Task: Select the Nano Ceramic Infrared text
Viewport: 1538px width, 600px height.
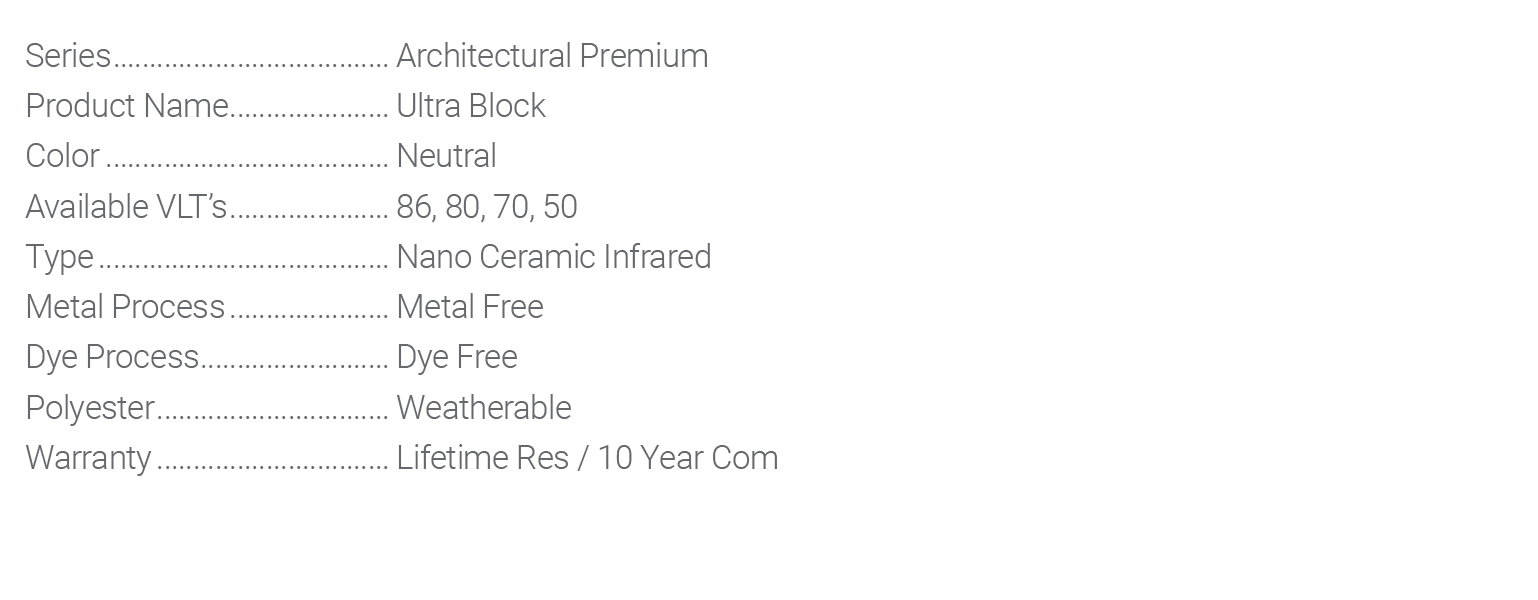Action: point(554,257)
